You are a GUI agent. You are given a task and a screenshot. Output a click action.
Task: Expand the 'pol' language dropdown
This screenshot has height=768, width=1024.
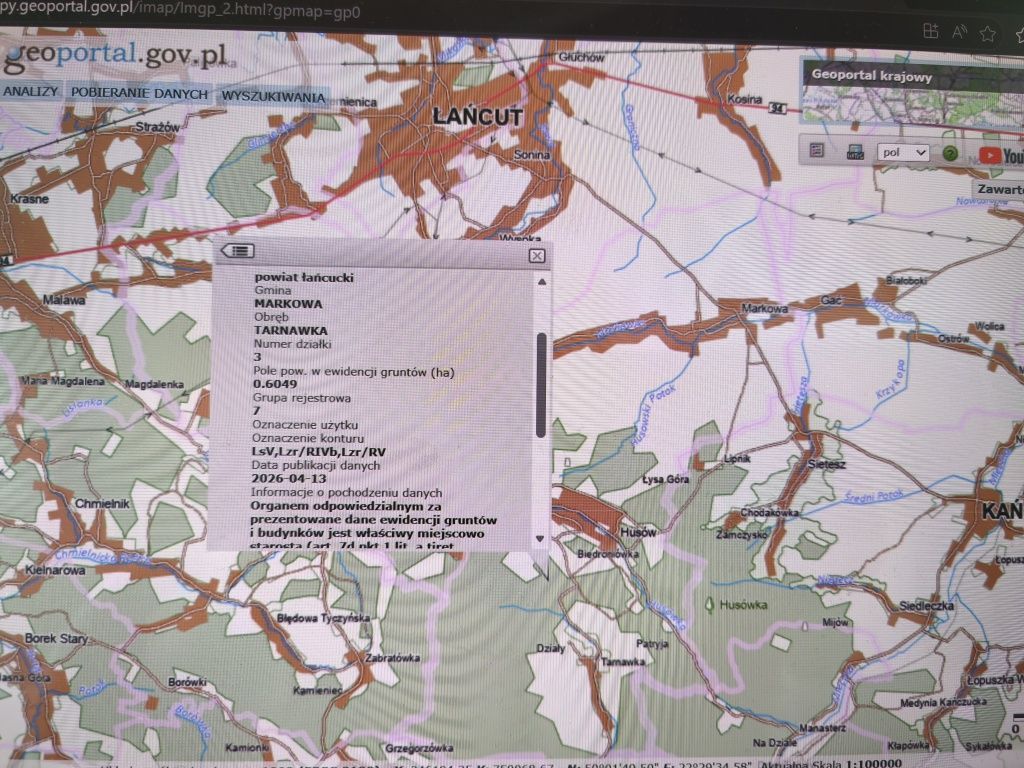902,153
